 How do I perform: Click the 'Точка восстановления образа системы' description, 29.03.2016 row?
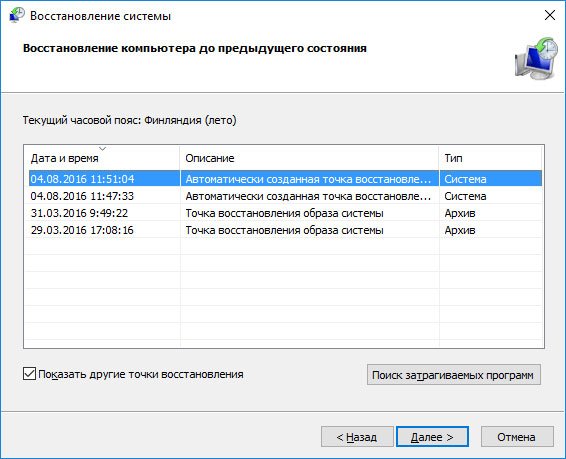(x=284, y=230)
